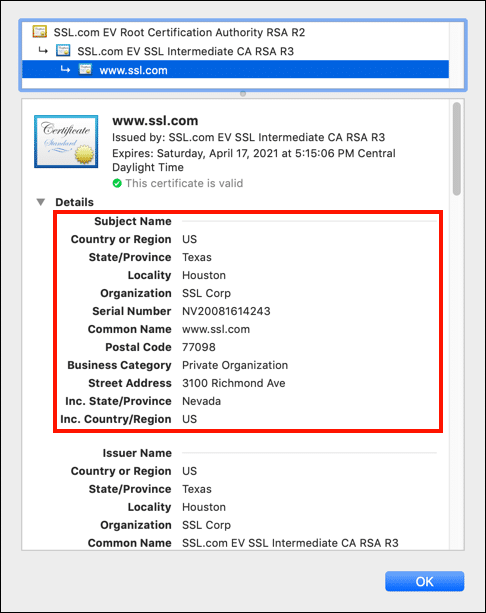Click the Issuer Country or Region value 'US'
486x613 pixels.
pos(190,471)
